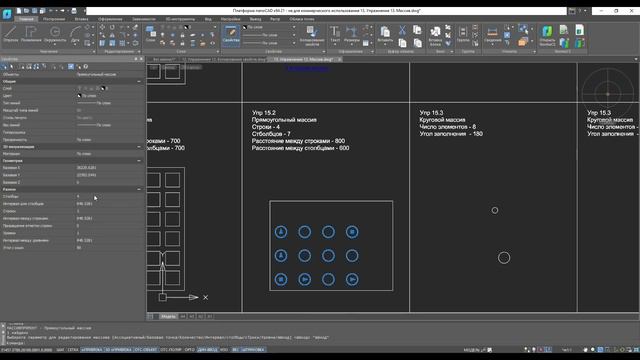The image size is (640, 360).
Task: Click the Копирование свойств match properties icon
Action: pos(312,36)
